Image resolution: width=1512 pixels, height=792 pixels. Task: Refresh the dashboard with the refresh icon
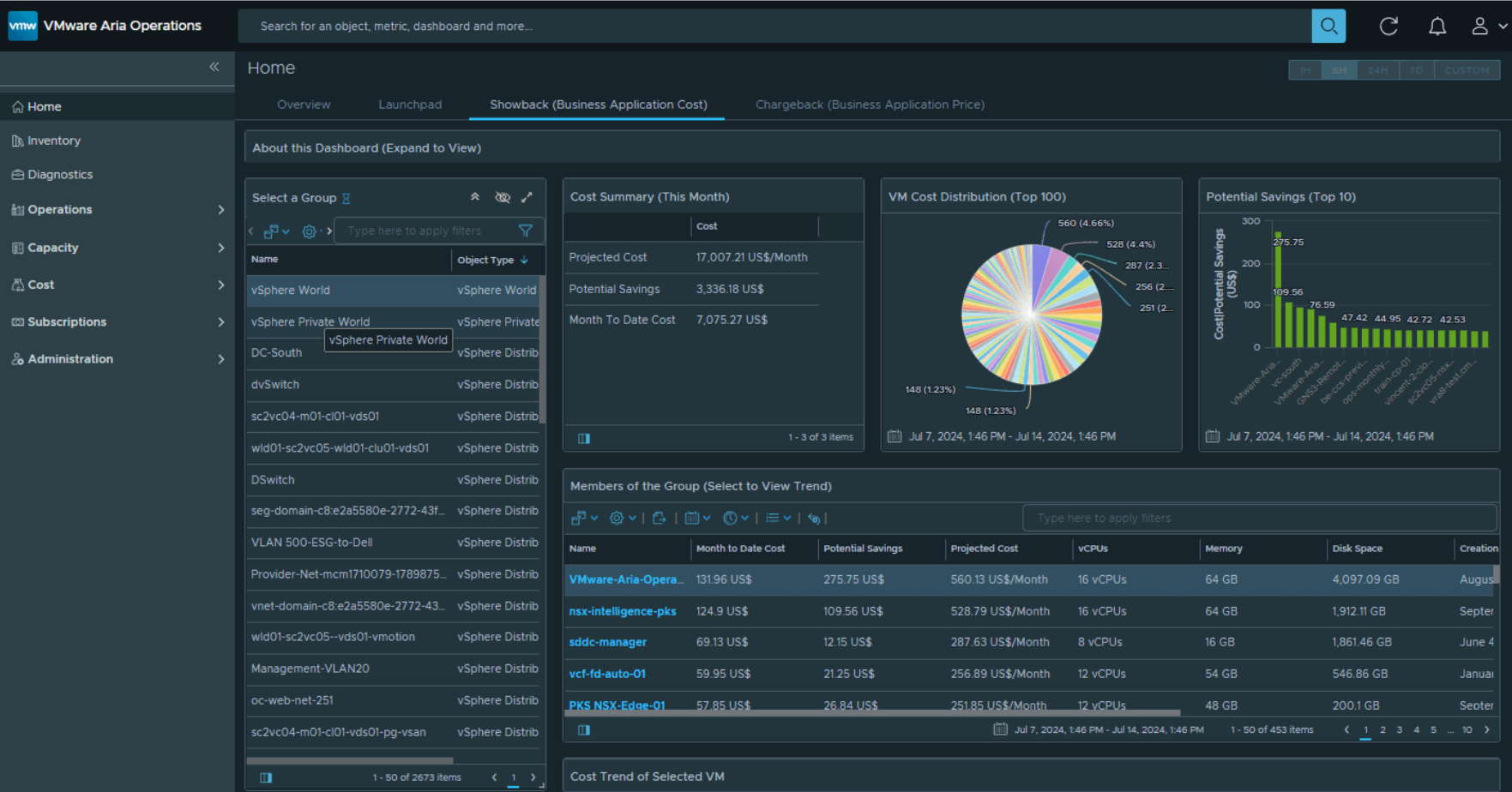[1389, 26]
